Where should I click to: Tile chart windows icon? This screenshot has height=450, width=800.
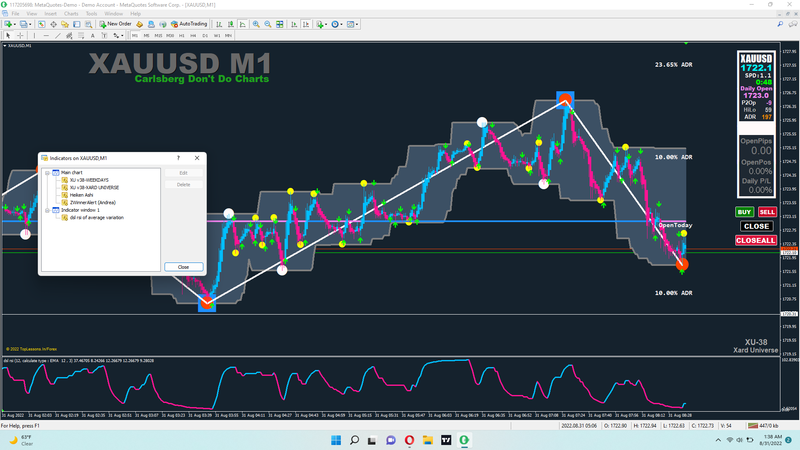pyautogui.click(x=280, y=24)
